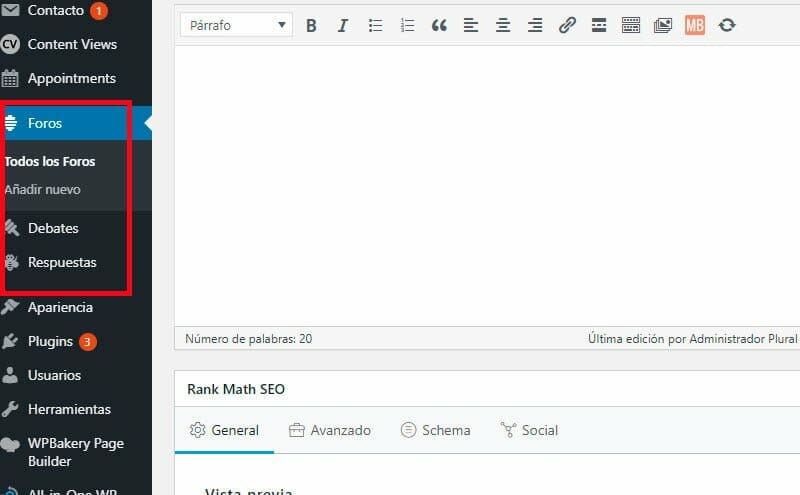Insert or edit a link
Screen dimensions: 800x495
567,25
